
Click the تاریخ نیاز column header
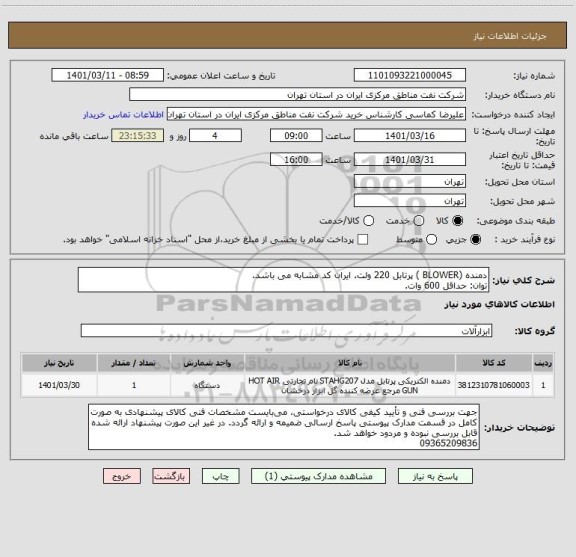[59, 363]
